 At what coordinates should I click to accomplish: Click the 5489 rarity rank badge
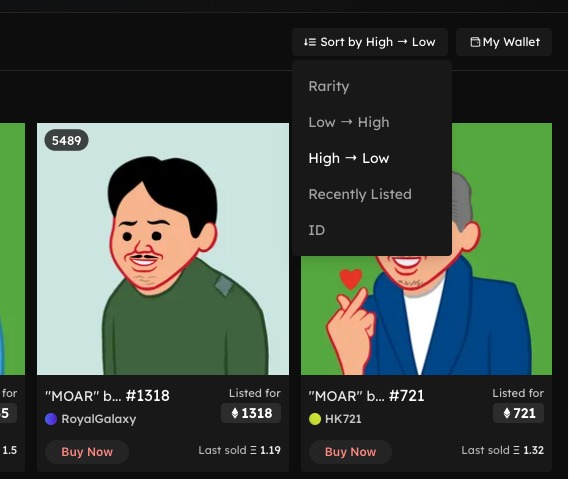(x=66, y=140)
